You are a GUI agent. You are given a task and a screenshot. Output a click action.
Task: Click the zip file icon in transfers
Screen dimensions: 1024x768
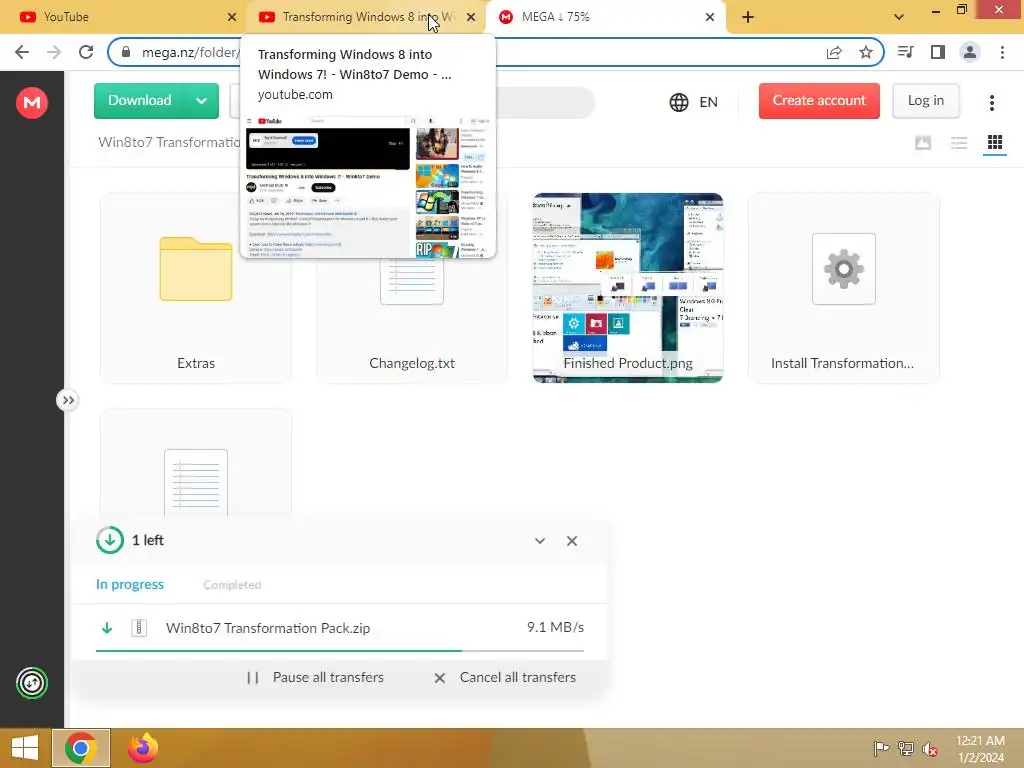[x=139, y=628]
